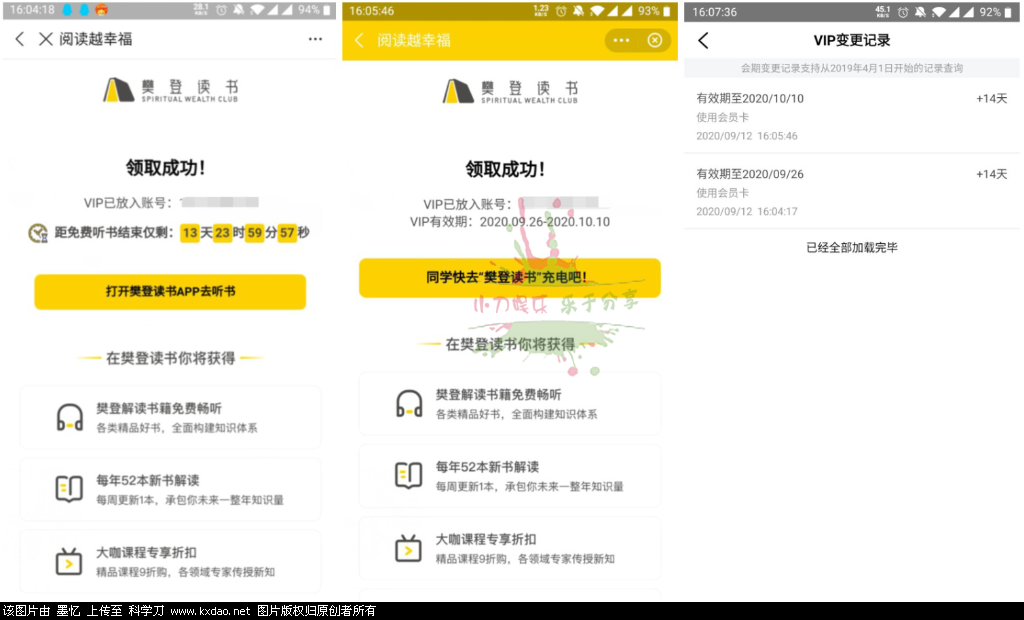Select the record 有效期至2020/09/26
The width and height of the screenshot is (1024, 620).
point(852,191)
